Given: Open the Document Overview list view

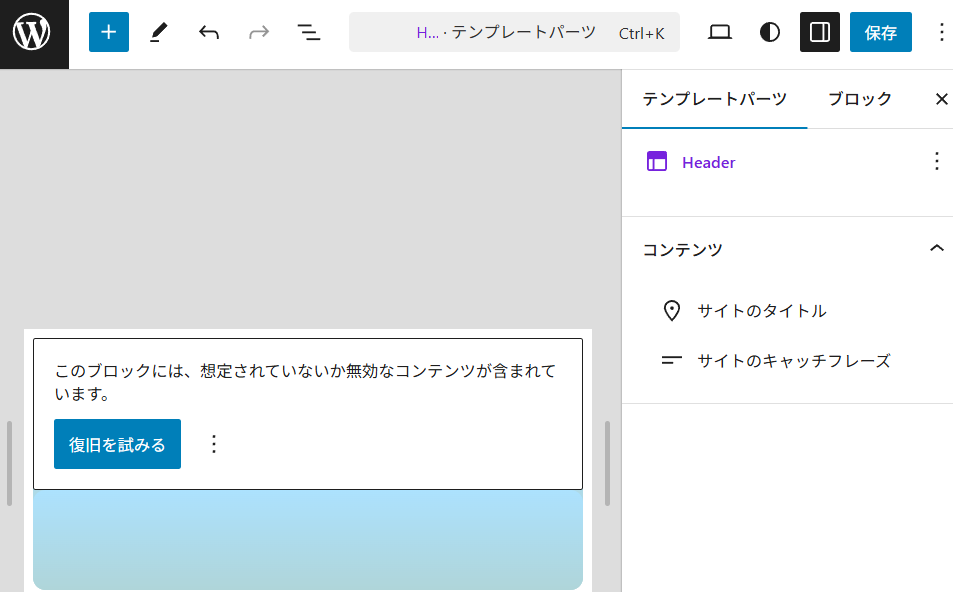Looking at the screenshot, I should tap(309, 33).
